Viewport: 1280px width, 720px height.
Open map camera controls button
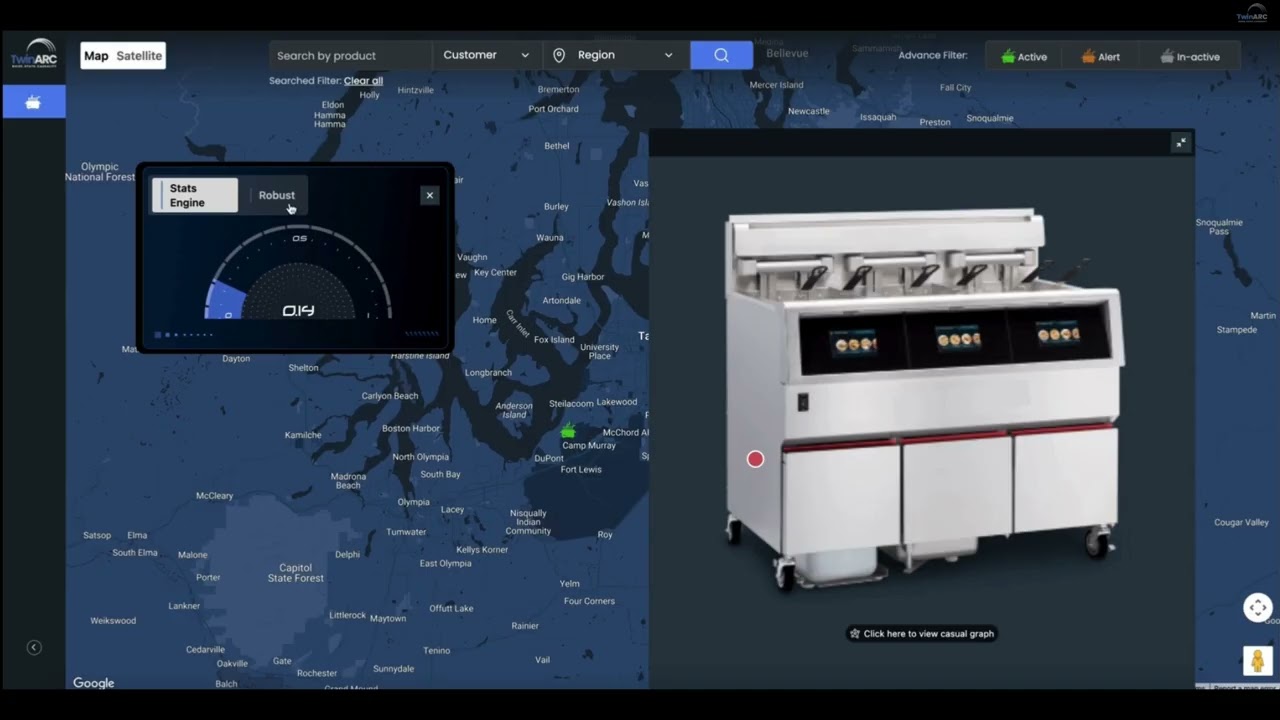point(1258,607)
